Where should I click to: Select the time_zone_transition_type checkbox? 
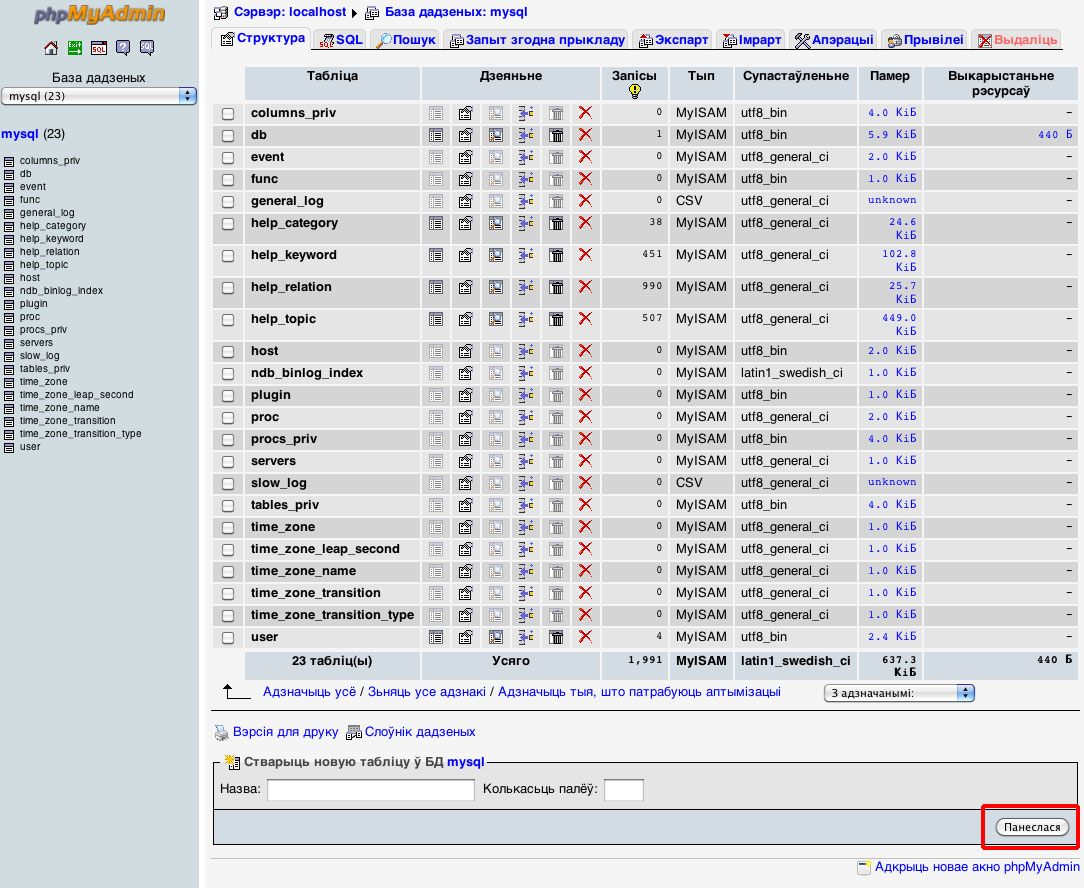point(228,616)
